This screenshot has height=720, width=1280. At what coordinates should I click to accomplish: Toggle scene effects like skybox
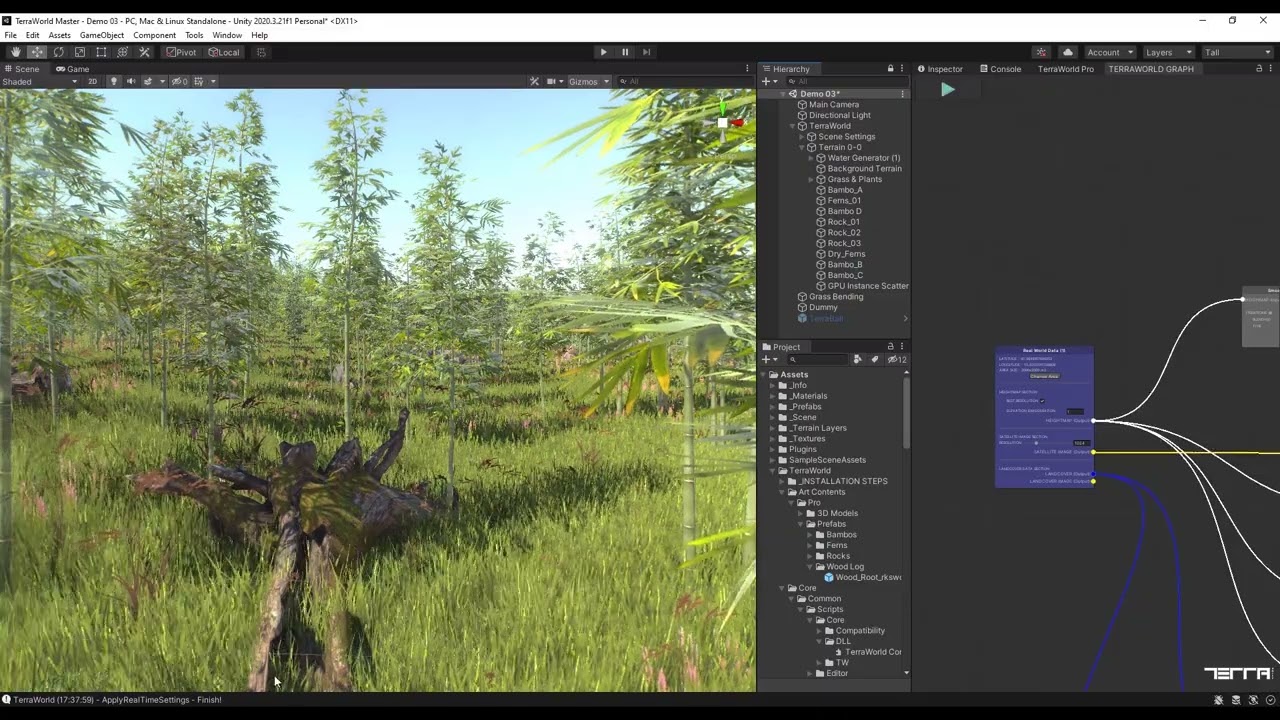(x=148, y=81)
